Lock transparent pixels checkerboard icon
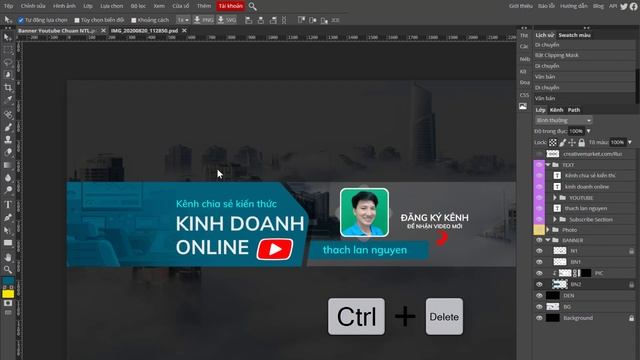Viewport: 640px width, 360px height. (x=552, y=142)
